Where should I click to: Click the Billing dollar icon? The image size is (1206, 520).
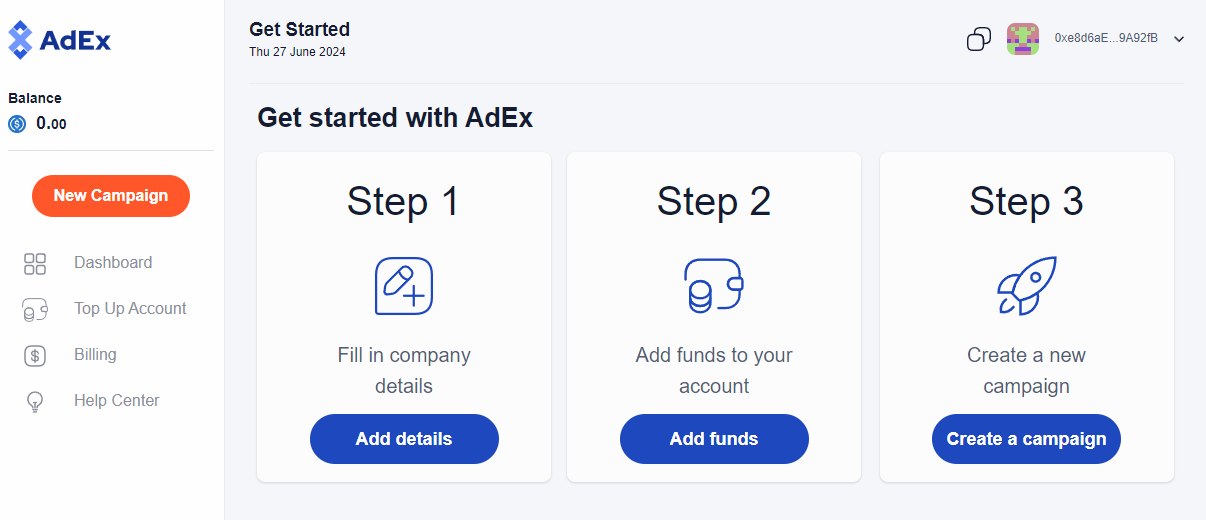35,355
